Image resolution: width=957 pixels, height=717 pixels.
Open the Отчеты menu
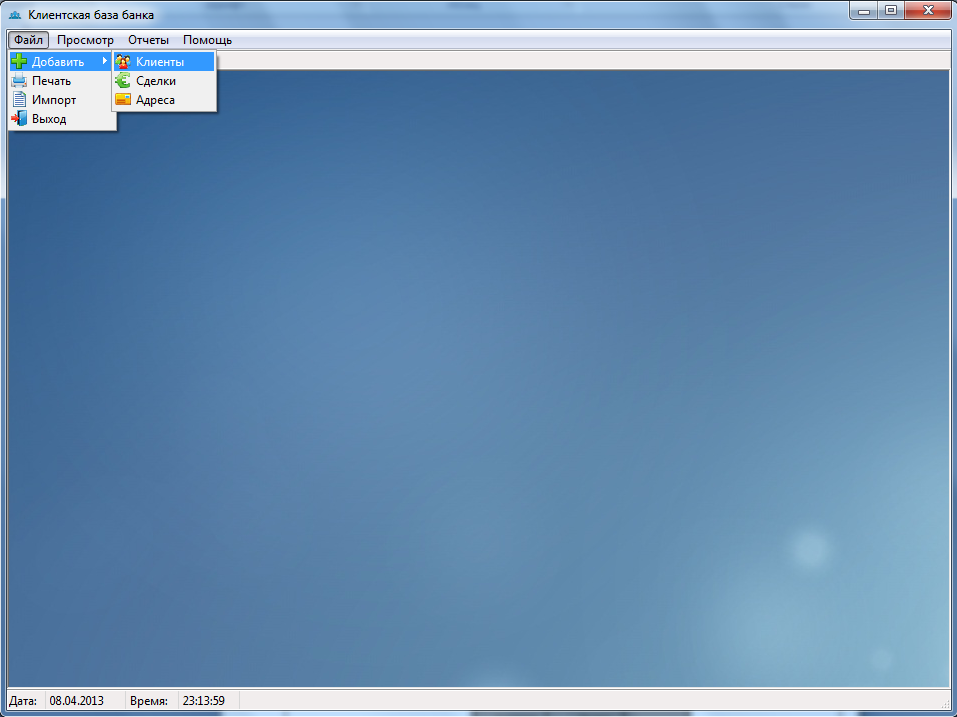tap(148, 40)
